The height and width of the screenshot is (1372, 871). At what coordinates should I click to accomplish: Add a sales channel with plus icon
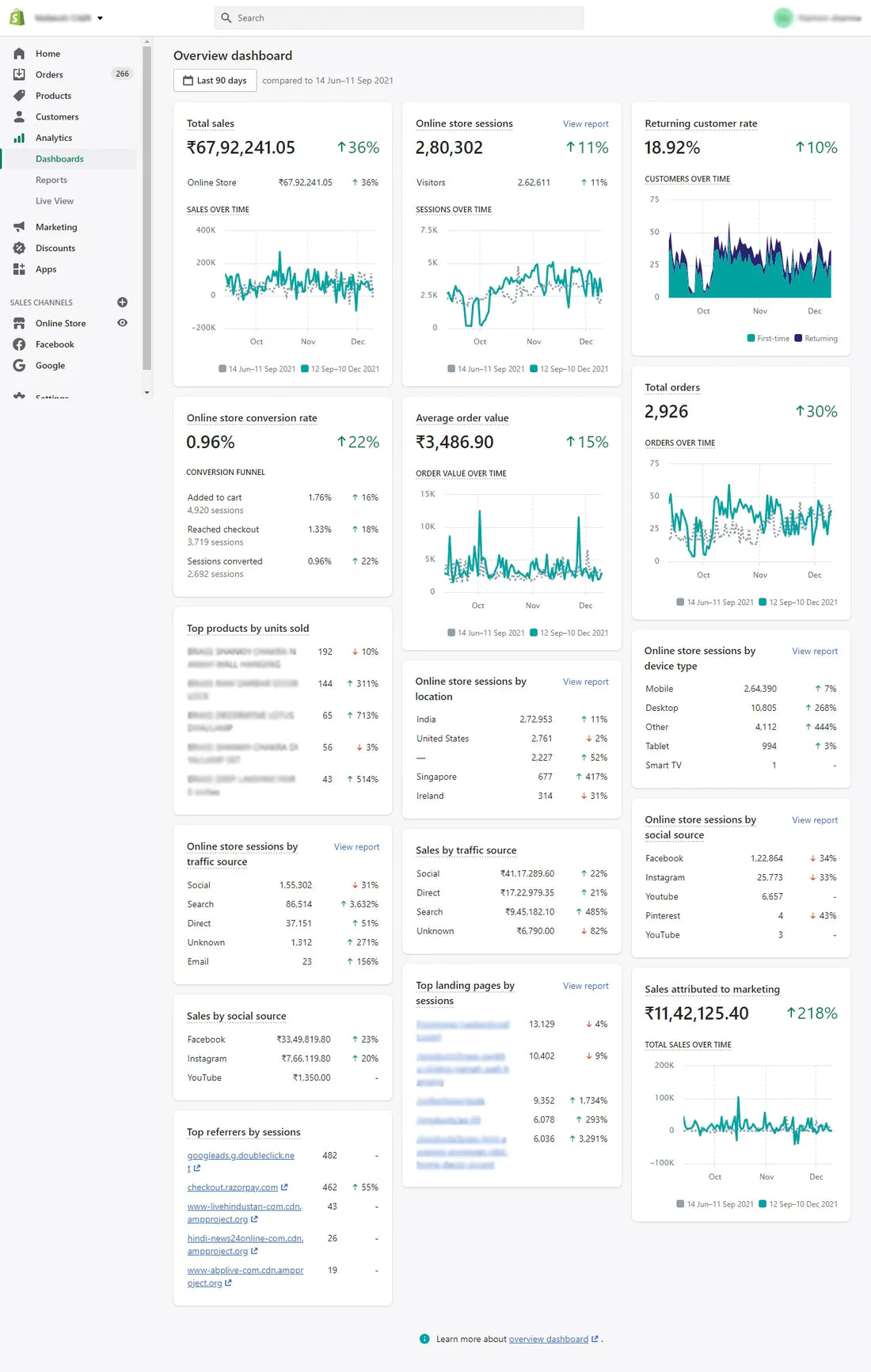(x=122, y=302)
